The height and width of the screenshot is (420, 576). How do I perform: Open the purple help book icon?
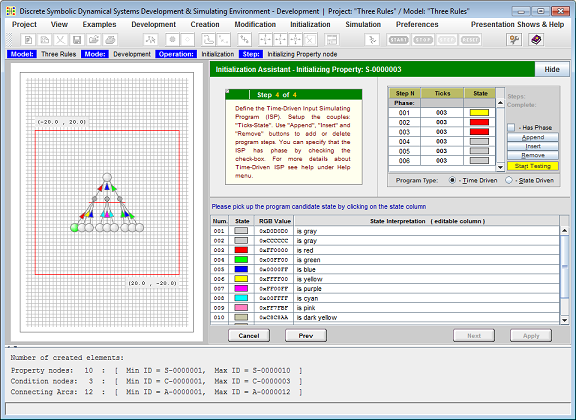[536, 40]
